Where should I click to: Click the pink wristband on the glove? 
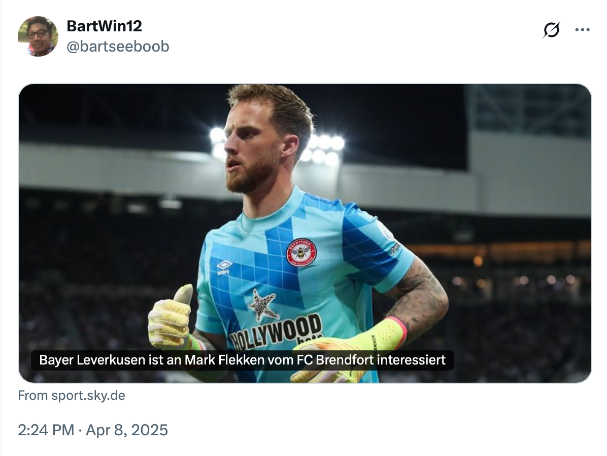[x=399, y=329]
